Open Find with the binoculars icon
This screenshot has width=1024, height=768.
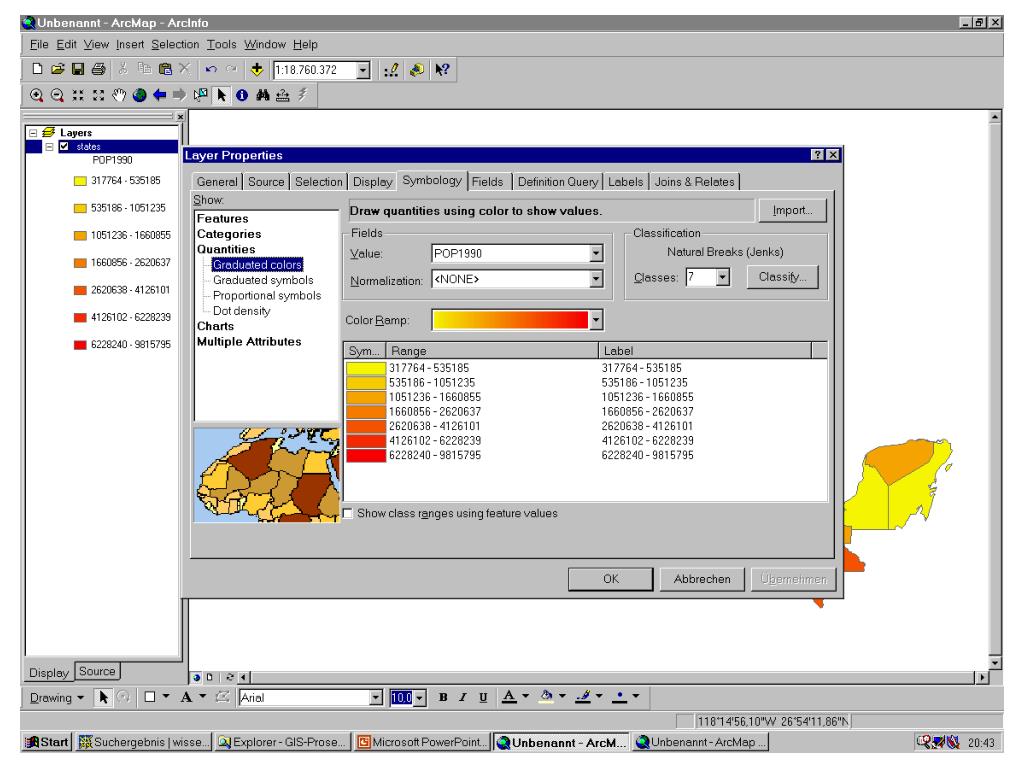pos(263,95)
